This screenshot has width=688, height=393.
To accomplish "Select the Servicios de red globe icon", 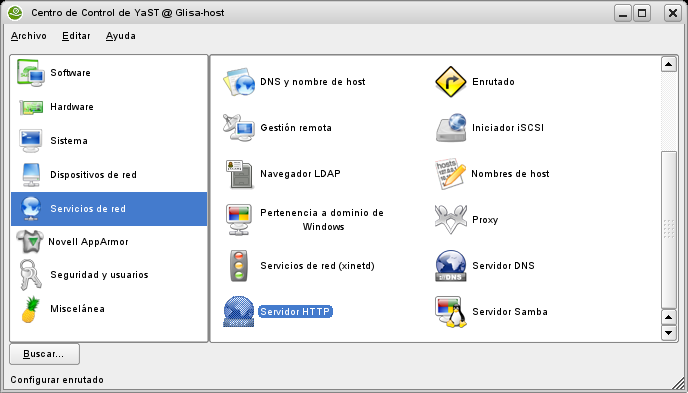I will coord(31,209).
